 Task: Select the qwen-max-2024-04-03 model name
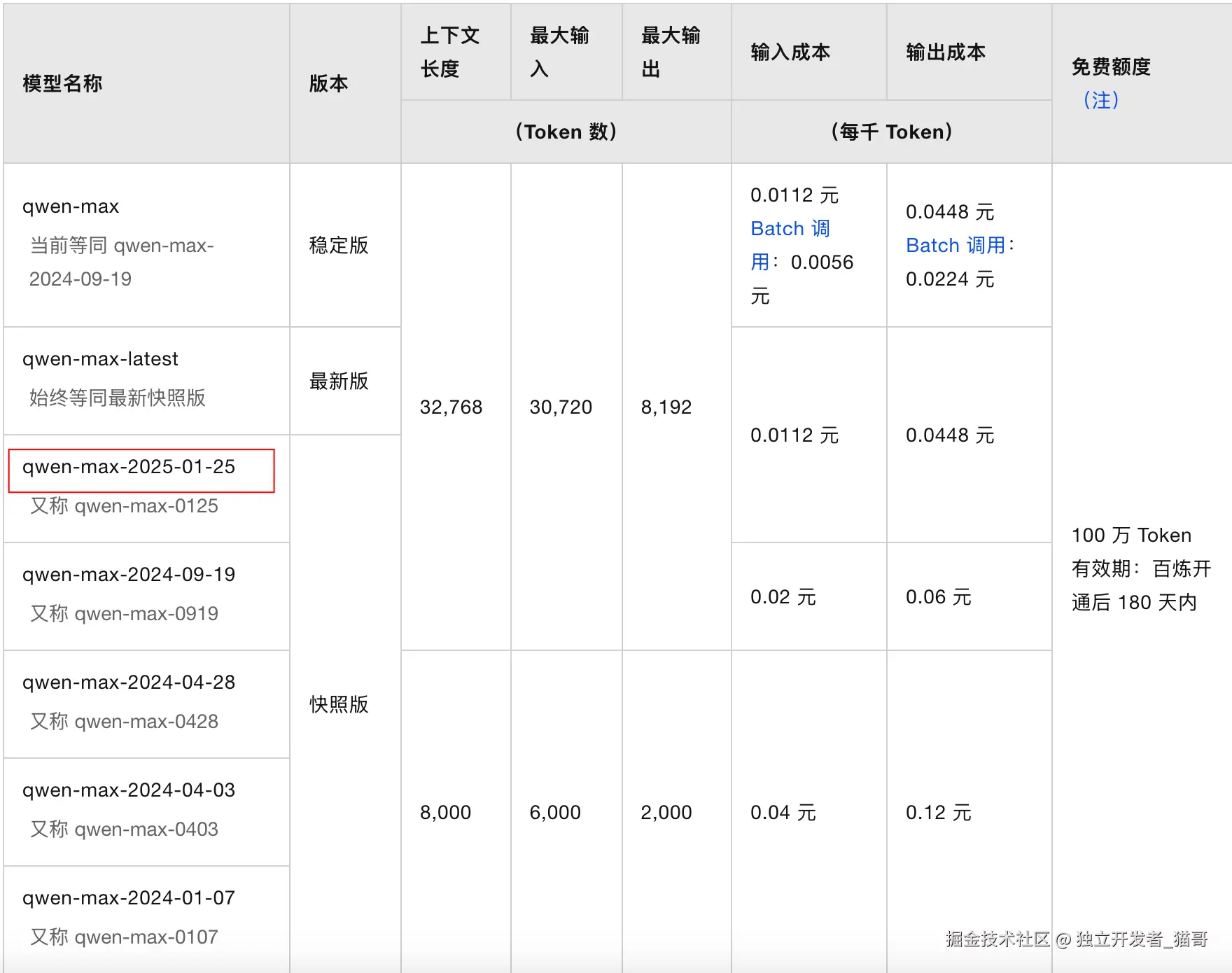[129, 790]
